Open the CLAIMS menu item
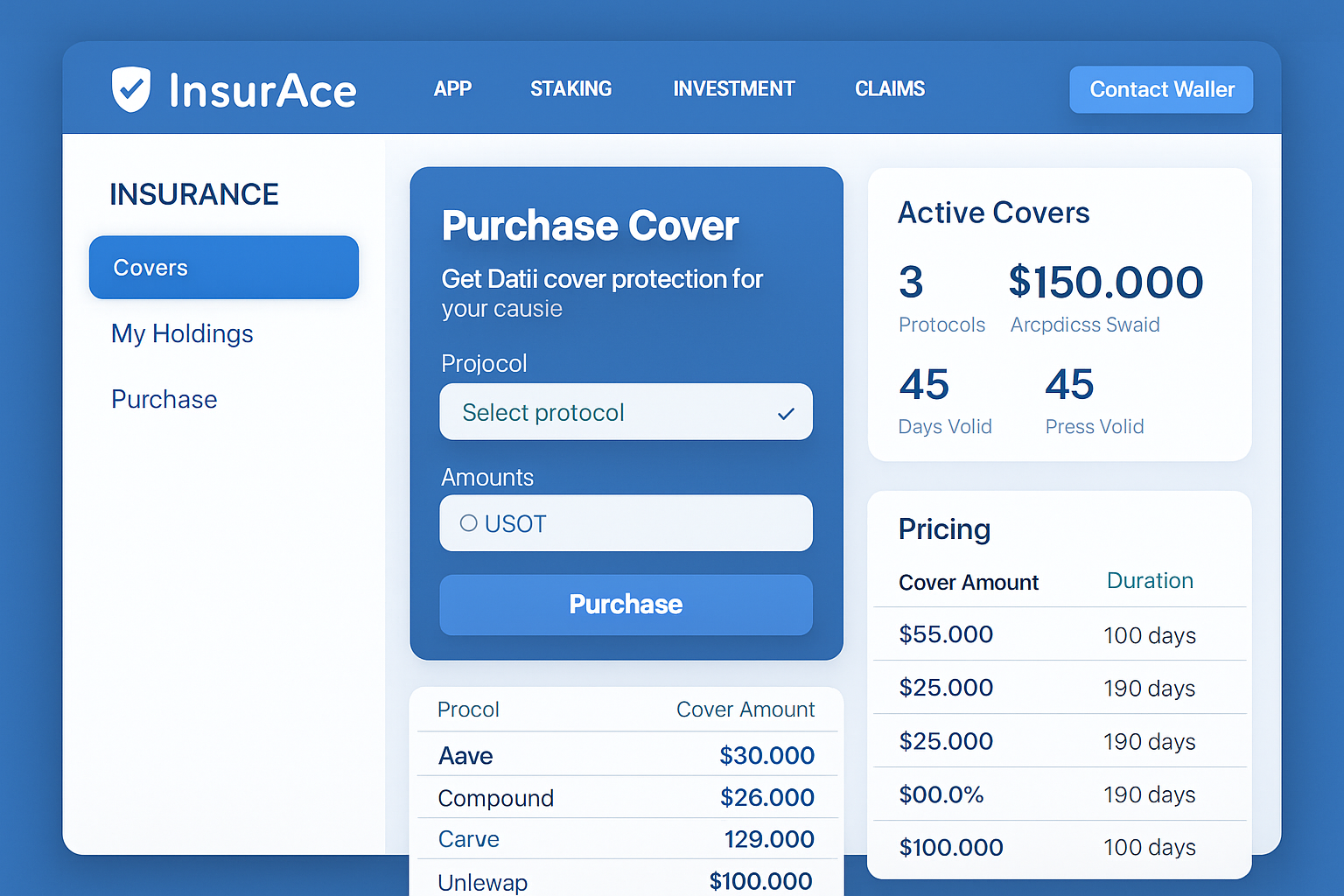This screenshot has height=896, width=1344. [889, 88]
